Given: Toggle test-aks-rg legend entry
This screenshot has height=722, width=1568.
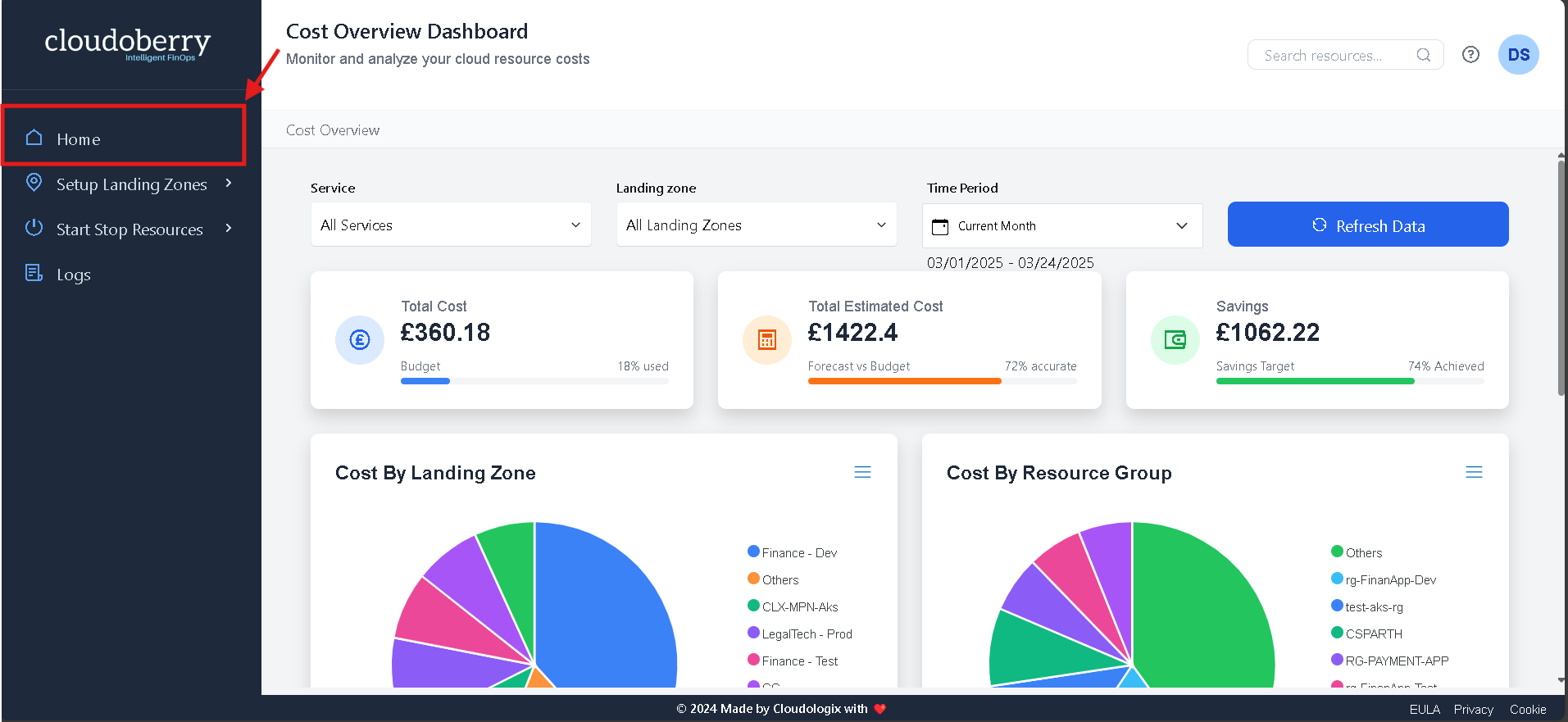Looking at the screenshot, I should 1367,606.
